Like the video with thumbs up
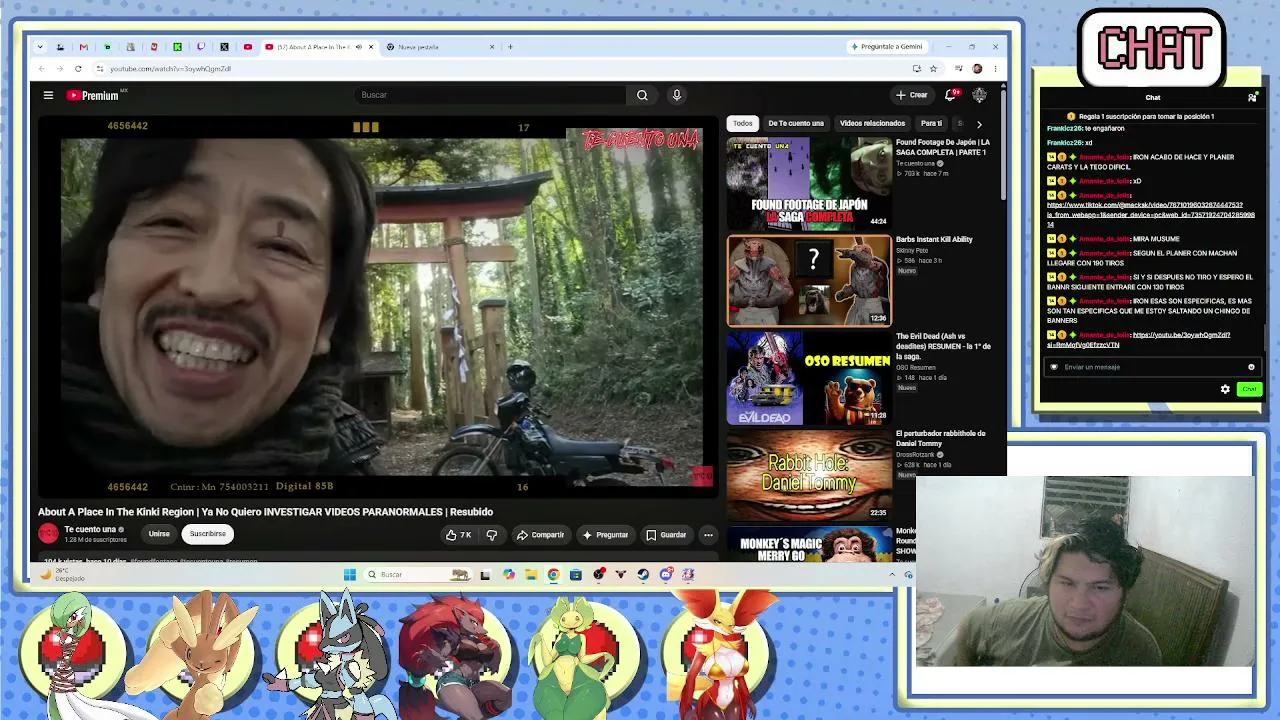Screen dimensions: 1280x720 point(459,535)
